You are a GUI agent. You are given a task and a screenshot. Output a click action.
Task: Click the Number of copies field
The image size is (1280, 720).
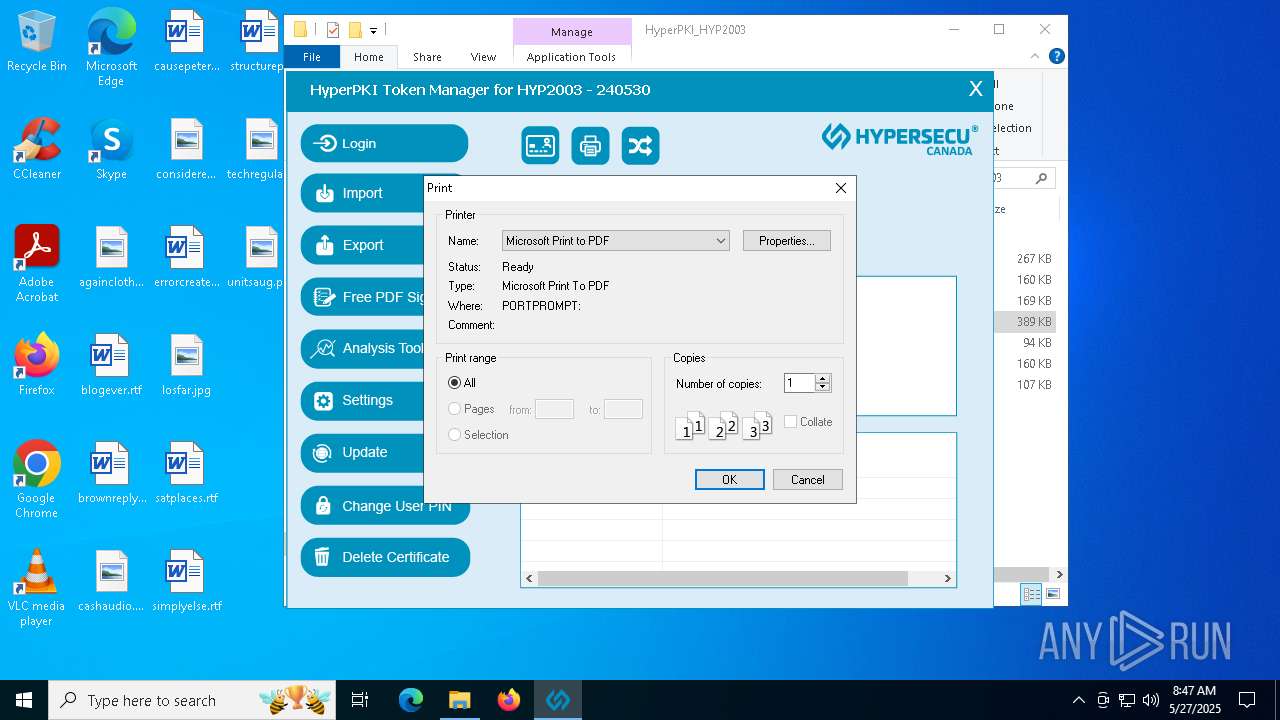[x=799, y=383]
